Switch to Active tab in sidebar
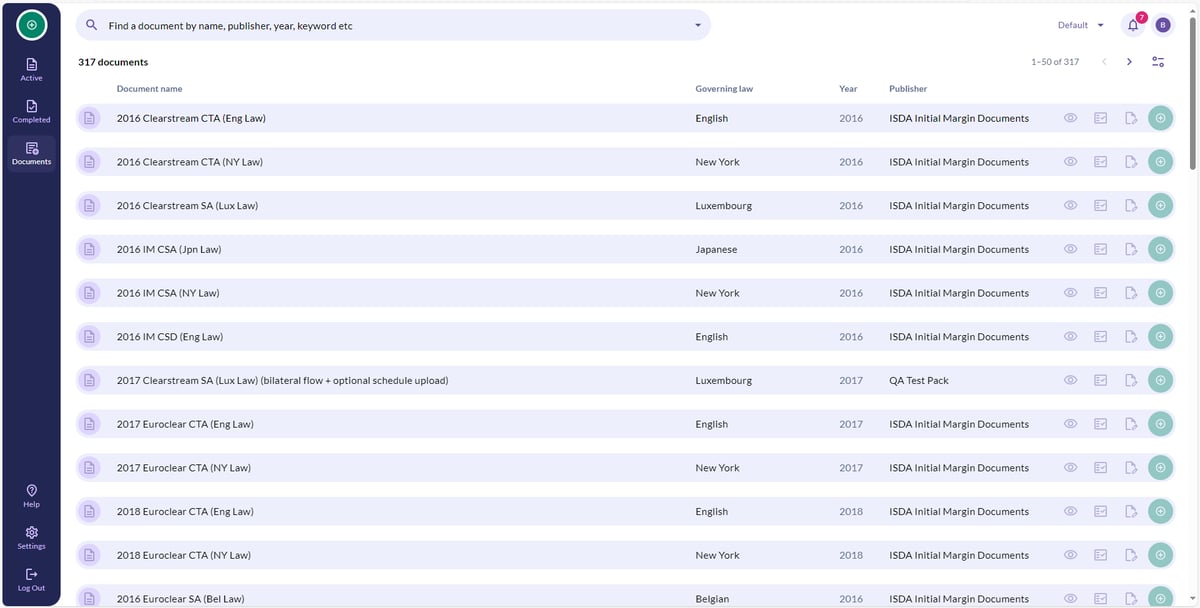Viewport: 1200px width, 608px height. point(31,69)
